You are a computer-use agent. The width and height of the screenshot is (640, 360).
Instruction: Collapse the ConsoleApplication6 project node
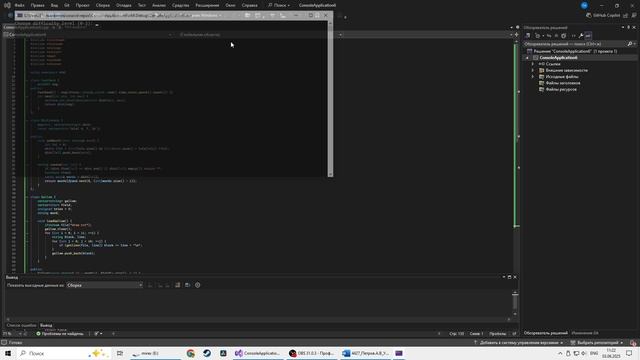(x=527, y=58)
